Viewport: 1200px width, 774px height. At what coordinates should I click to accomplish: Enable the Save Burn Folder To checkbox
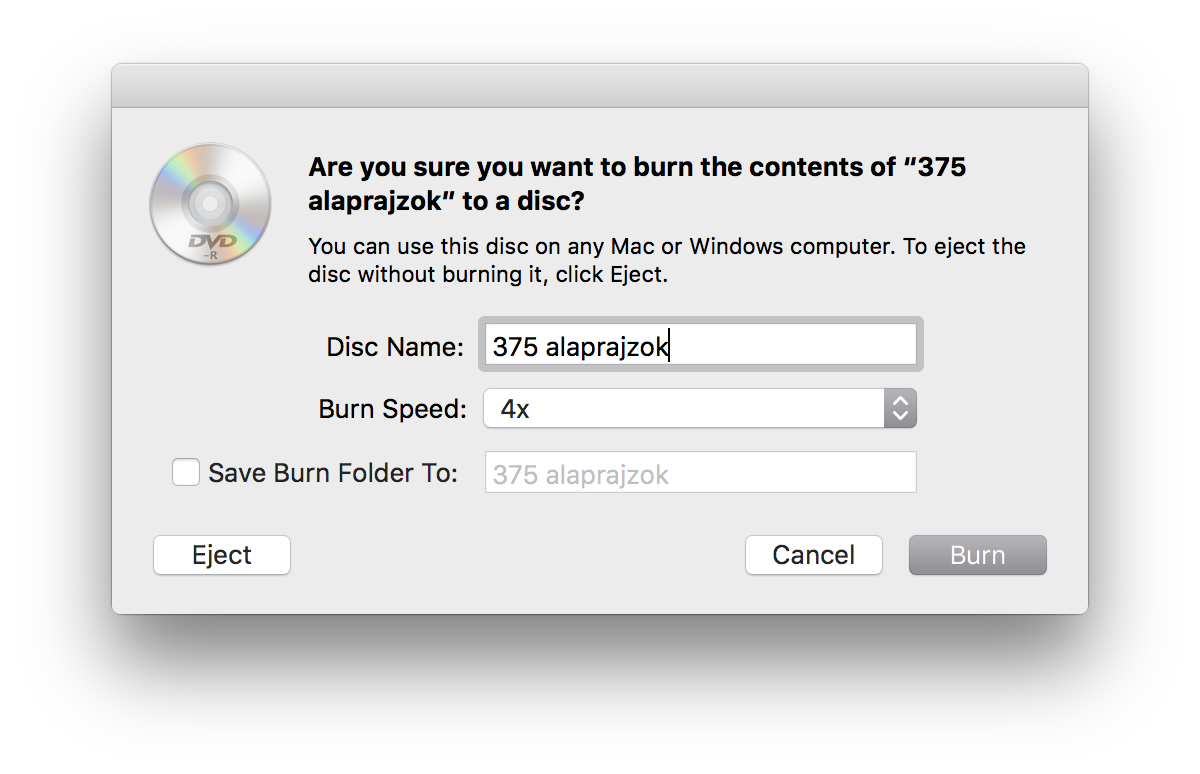tap(186, 472)
